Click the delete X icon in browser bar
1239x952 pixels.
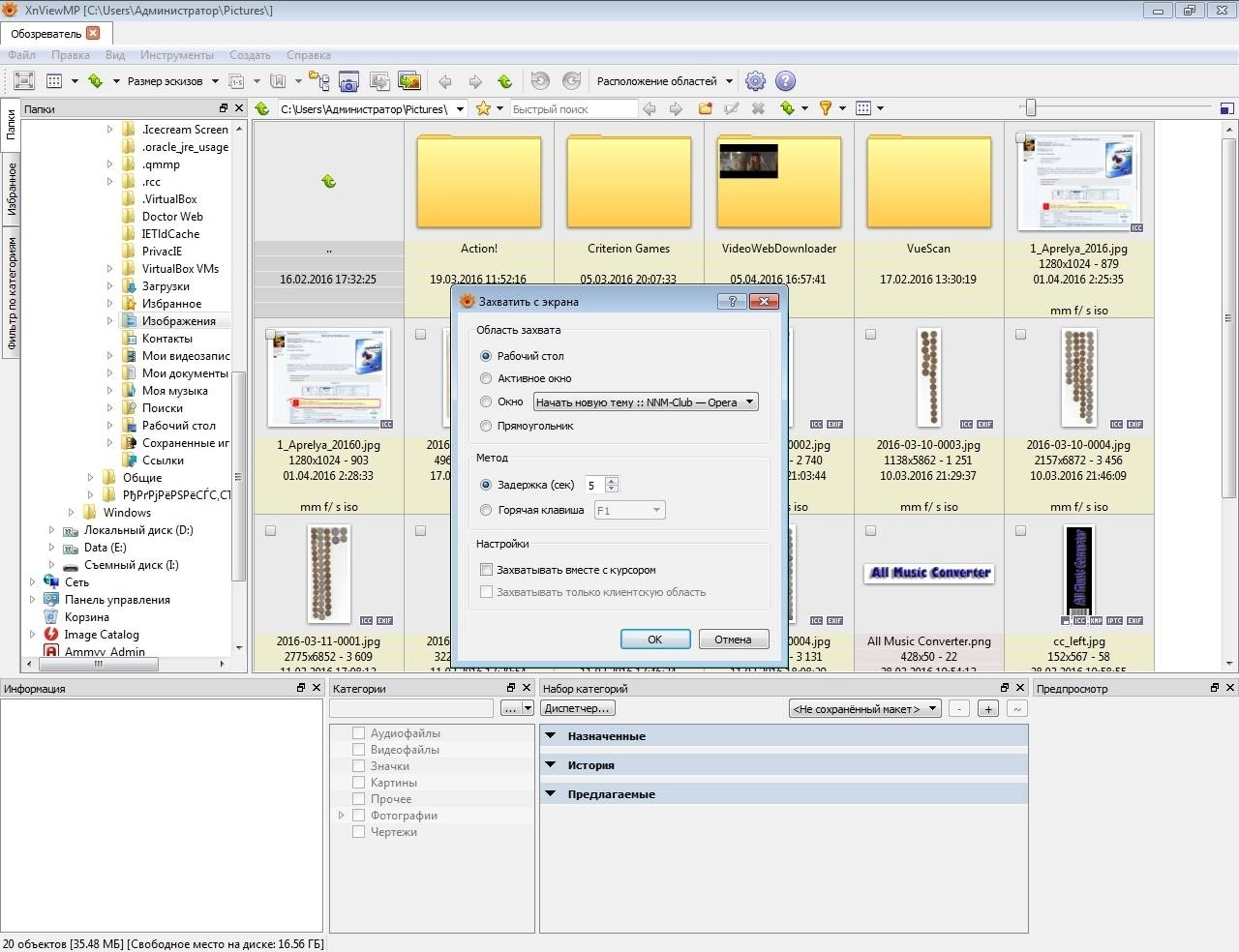pyautogui.click(x=759, y=108)
